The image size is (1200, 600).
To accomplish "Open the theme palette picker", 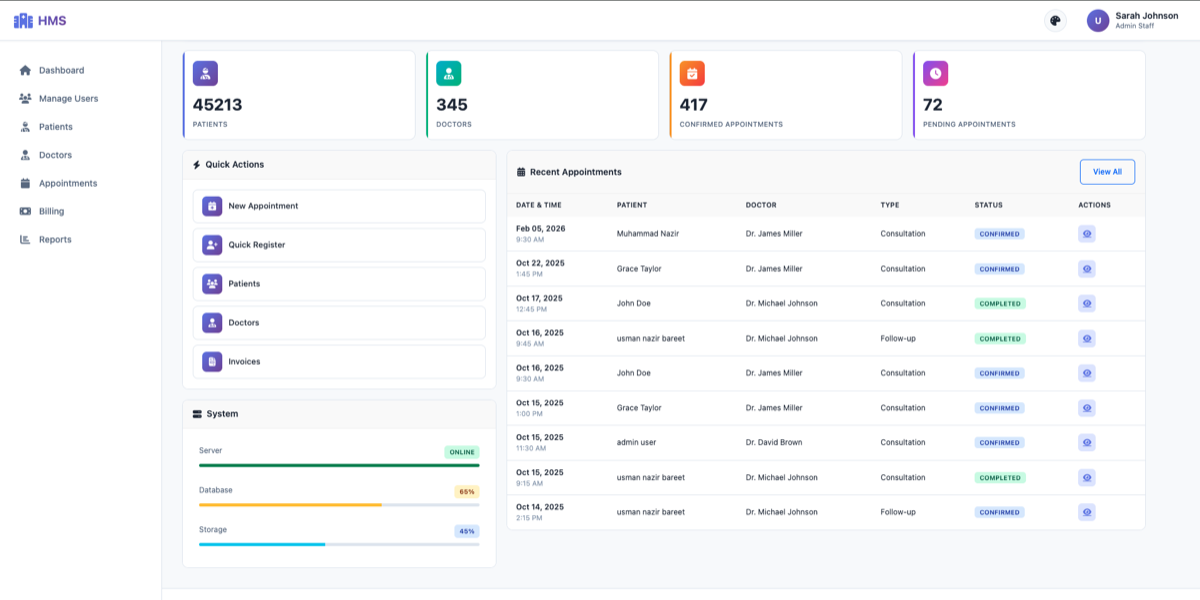I will point(1057,19).
